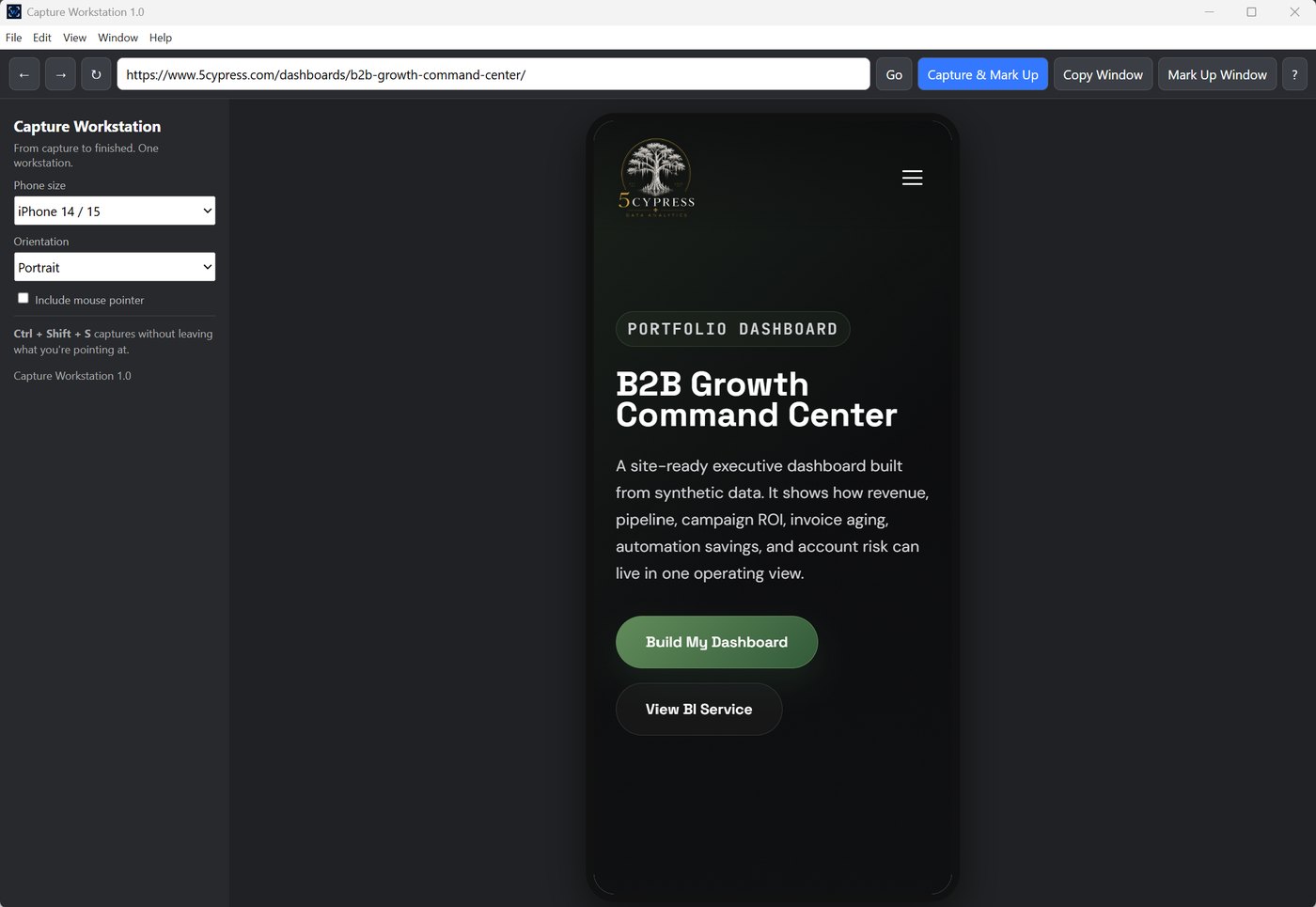This screenshot has width=1316, height=907.
Task: Click the Capture & Mark Up button
Action: click(982, 74)
